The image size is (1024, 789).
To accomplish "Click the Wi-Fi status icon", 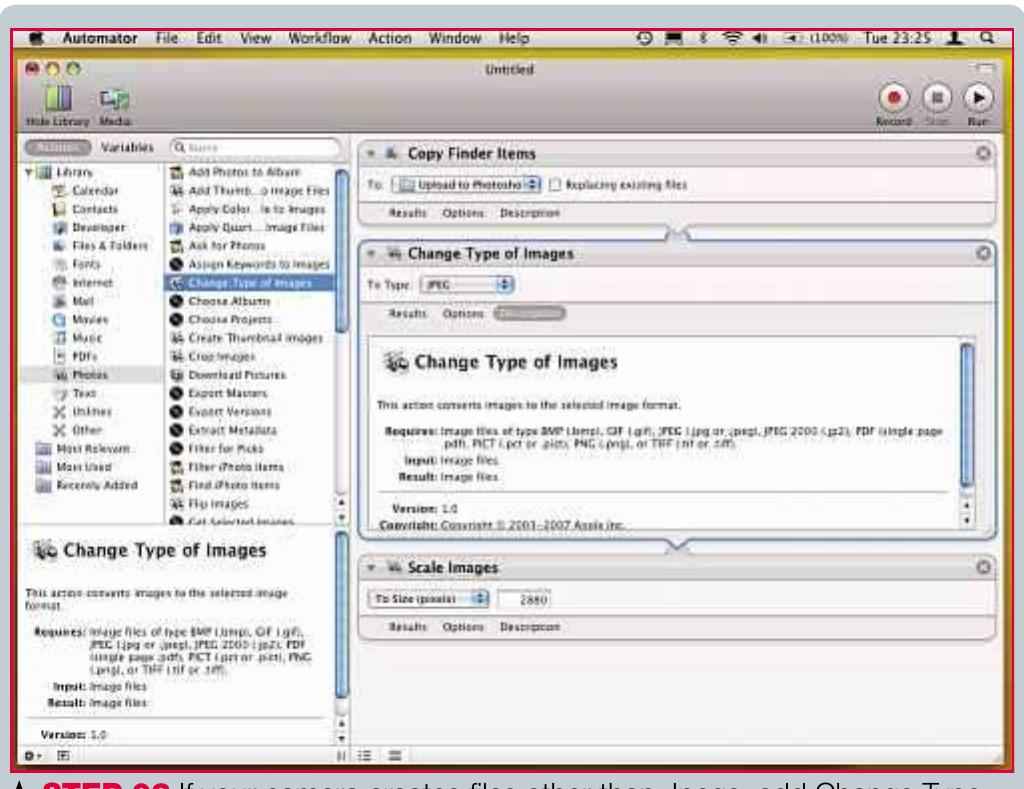I will click(732, 38).
